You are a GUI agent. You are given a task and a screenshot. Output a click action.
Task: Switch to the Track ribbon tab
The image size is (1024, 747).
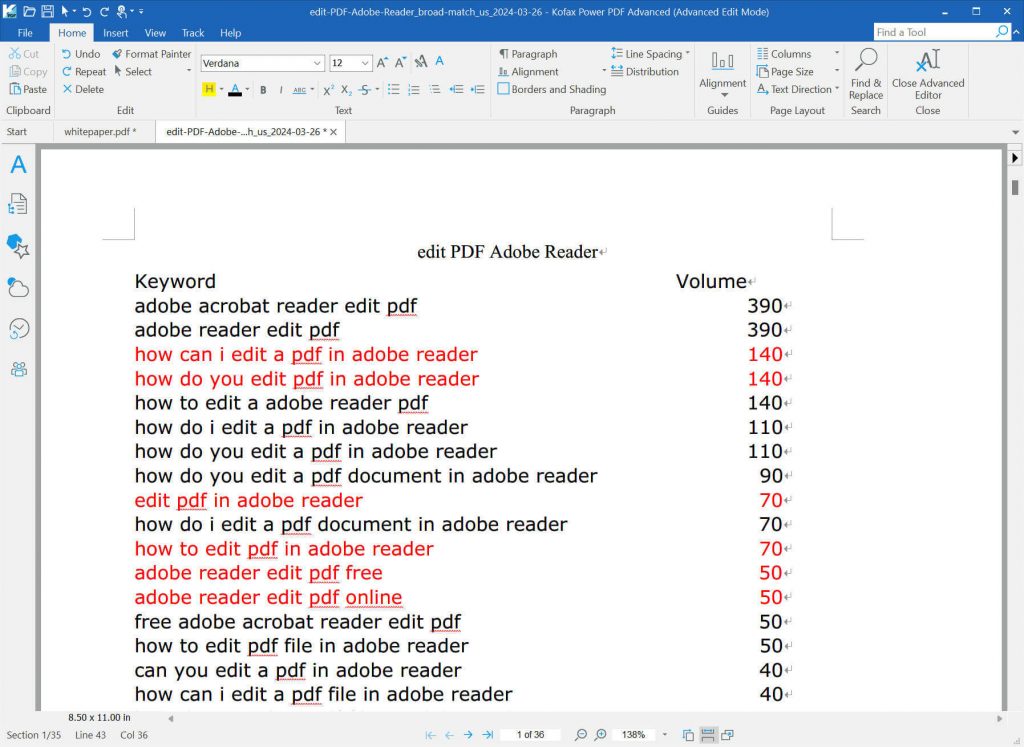click(192, 32)
